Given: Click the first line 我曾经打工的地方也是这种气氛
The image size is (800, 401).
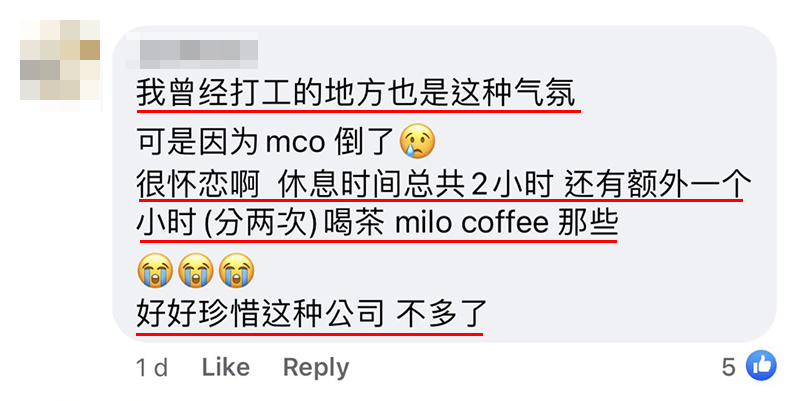Looking at the screenshot, I should 356,94.
